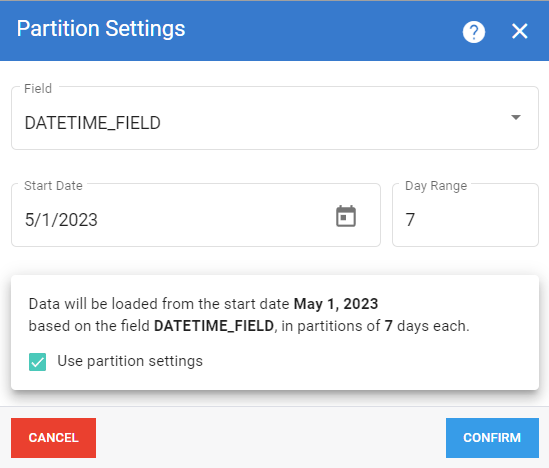The image size is (549, 468).
Task: Close the Partition Settings dialog with X
Action: 519,32
